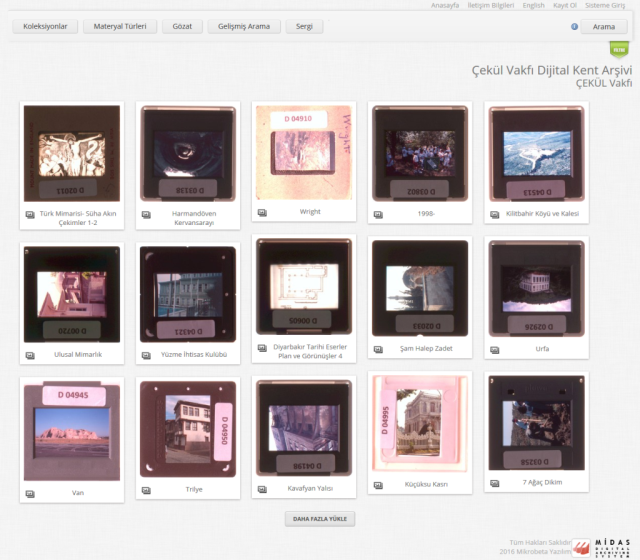Load more items with Daha Fazla Yükle
Screen dimensions: 640x560
coord(320,519)
